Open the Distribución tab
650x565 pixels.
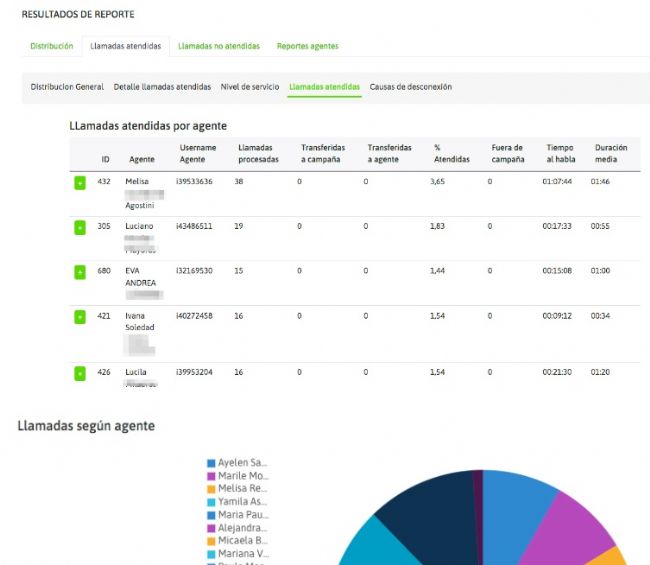pos(52,46)
